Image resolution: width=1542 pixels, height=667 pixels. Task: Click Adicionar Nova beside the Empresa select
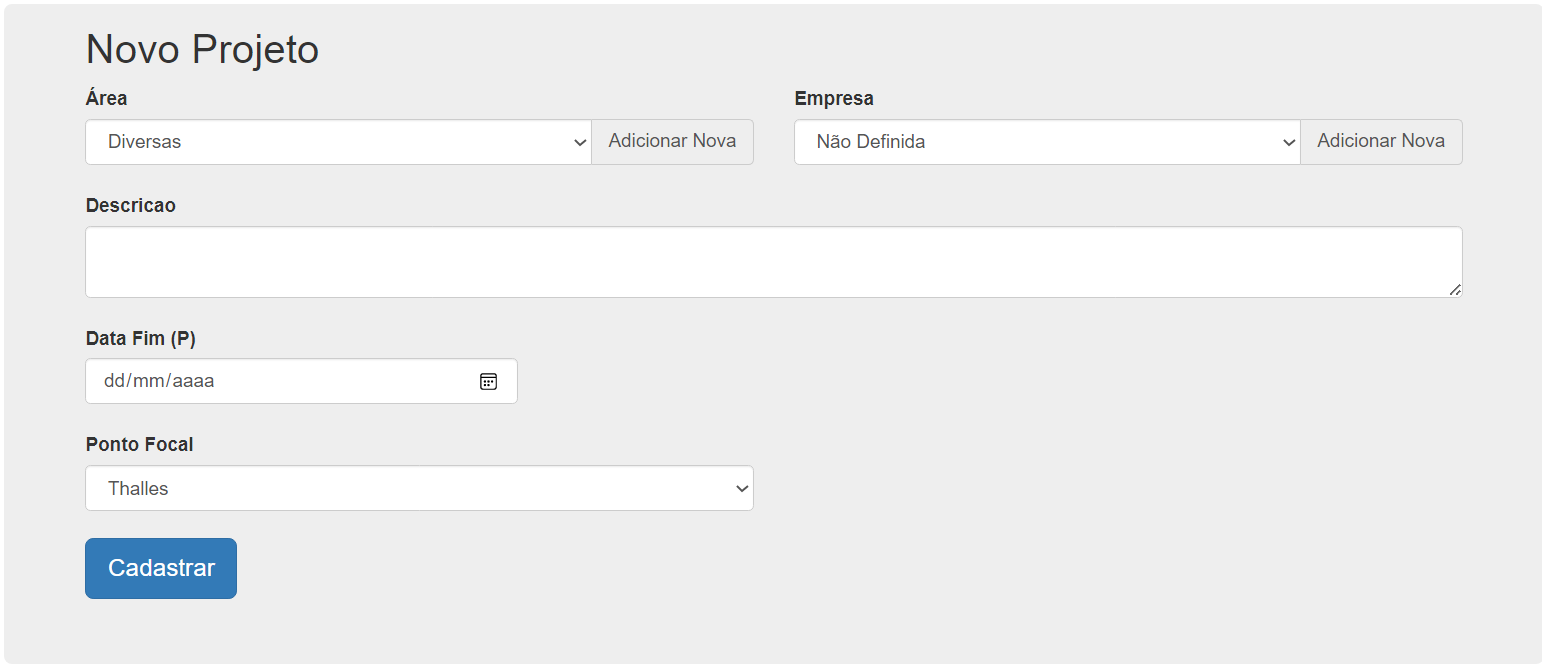pos(1381,141)
